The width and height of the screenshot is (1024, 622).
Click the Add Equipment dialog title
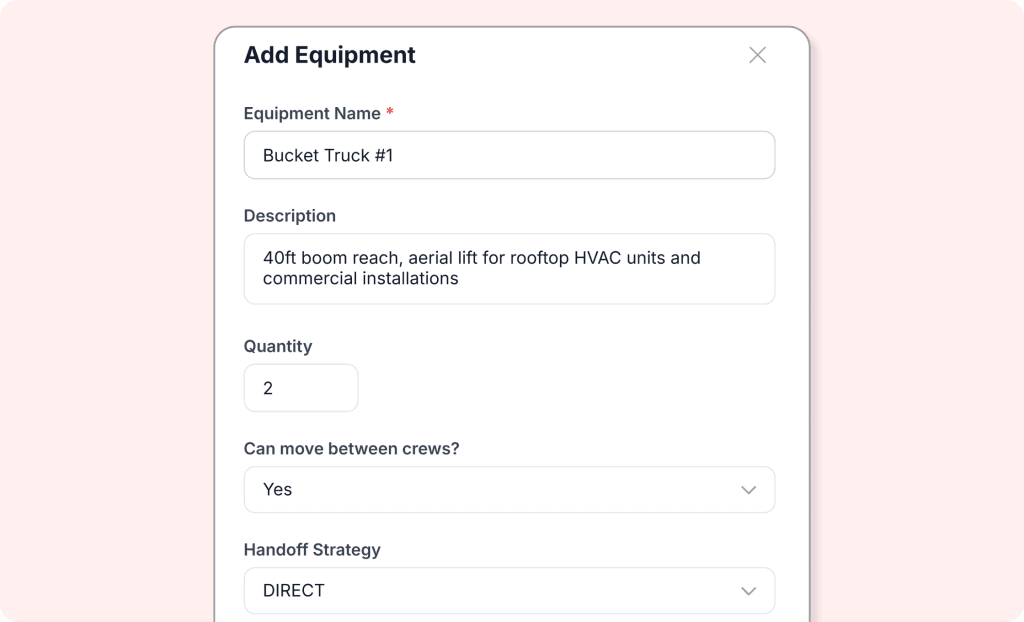pyautogui.click(x=329, y=55)
